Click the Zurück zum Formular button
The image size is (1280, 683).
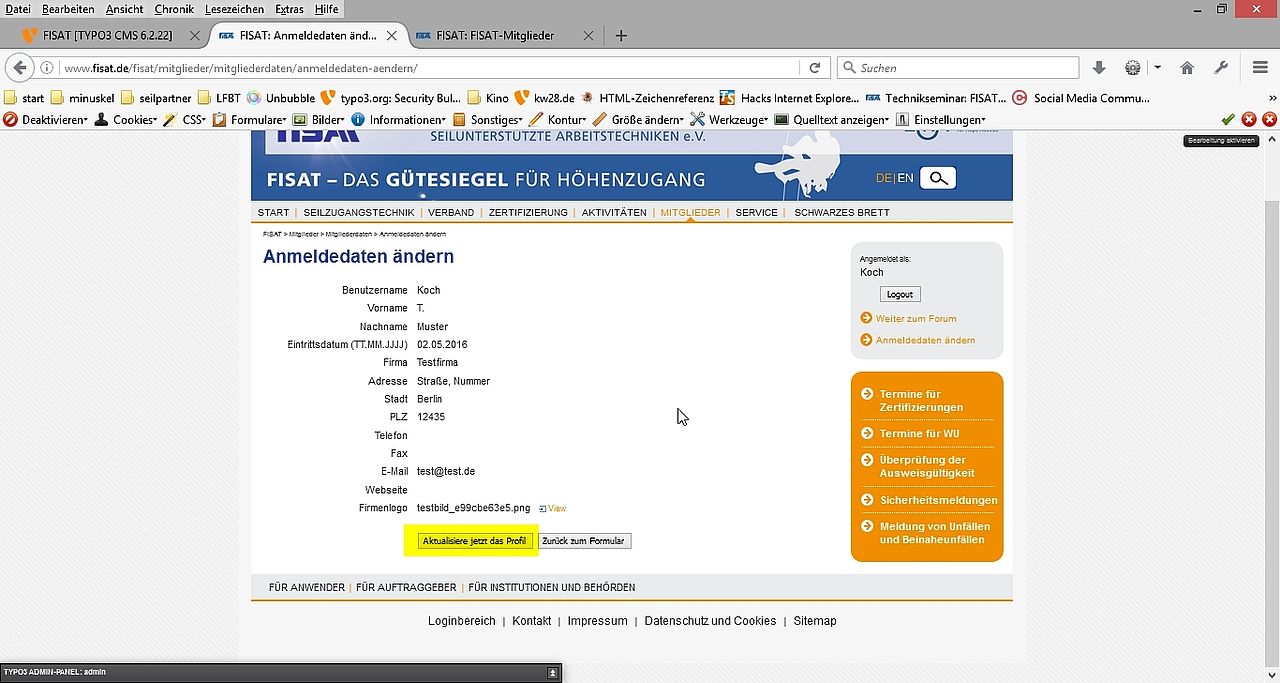(x=584, y=541)
